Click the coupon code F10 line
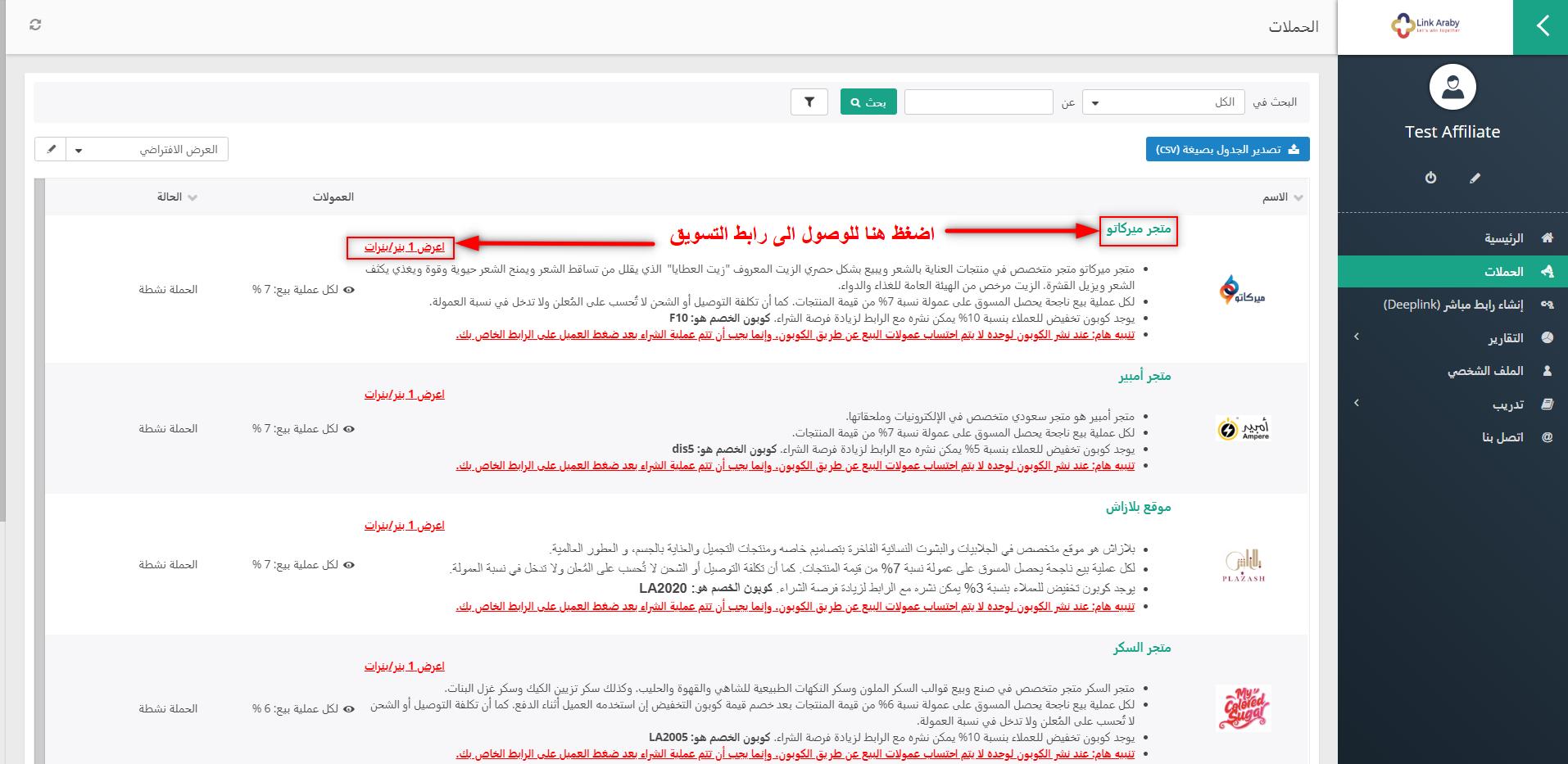 coord(902,319)
